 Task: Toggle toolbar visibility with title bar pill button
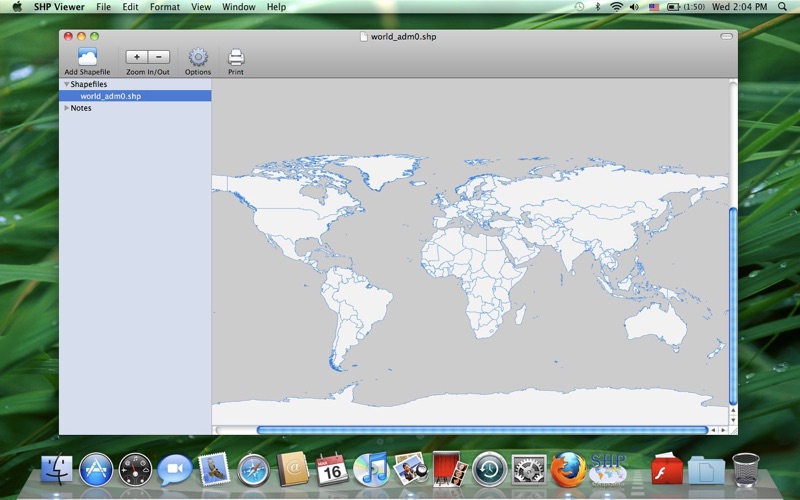click(726, 37)
